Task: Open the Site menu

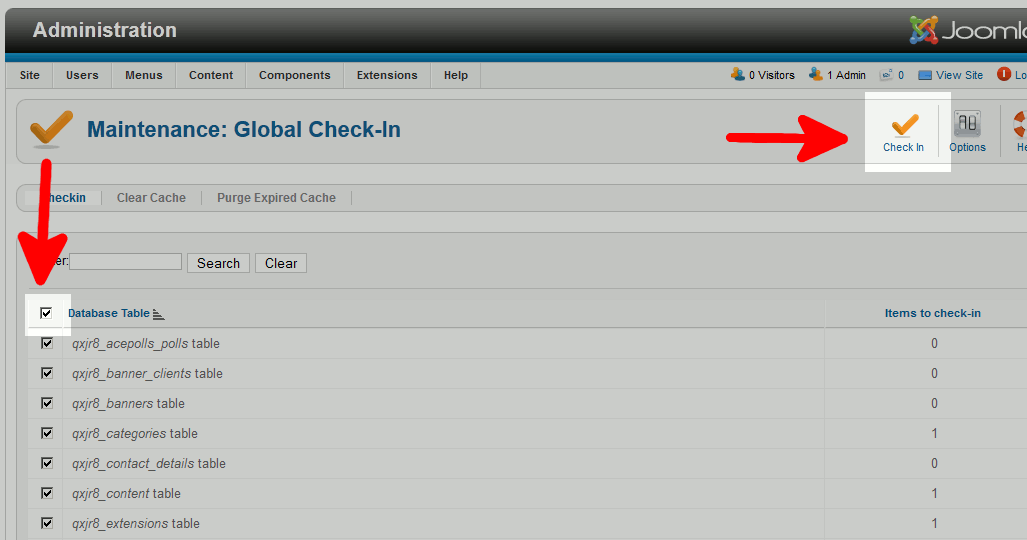Action: 29,75
